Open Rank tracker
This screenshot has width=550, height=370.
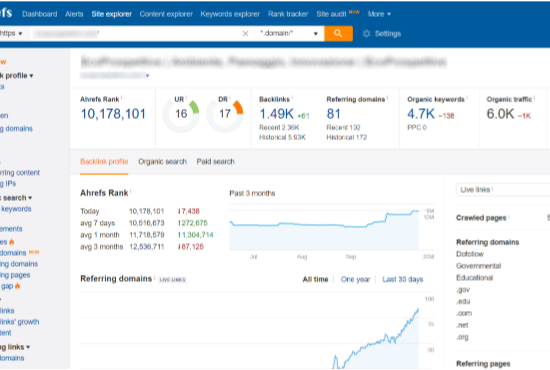[288, 14]
